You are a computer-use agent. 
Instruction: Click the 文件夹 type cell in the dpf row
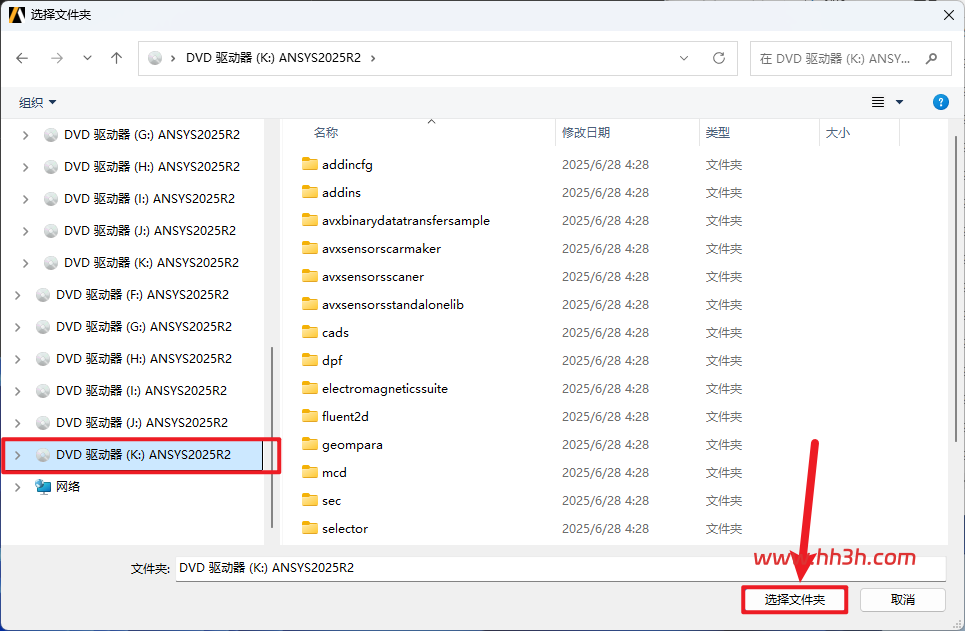point(724,360)
